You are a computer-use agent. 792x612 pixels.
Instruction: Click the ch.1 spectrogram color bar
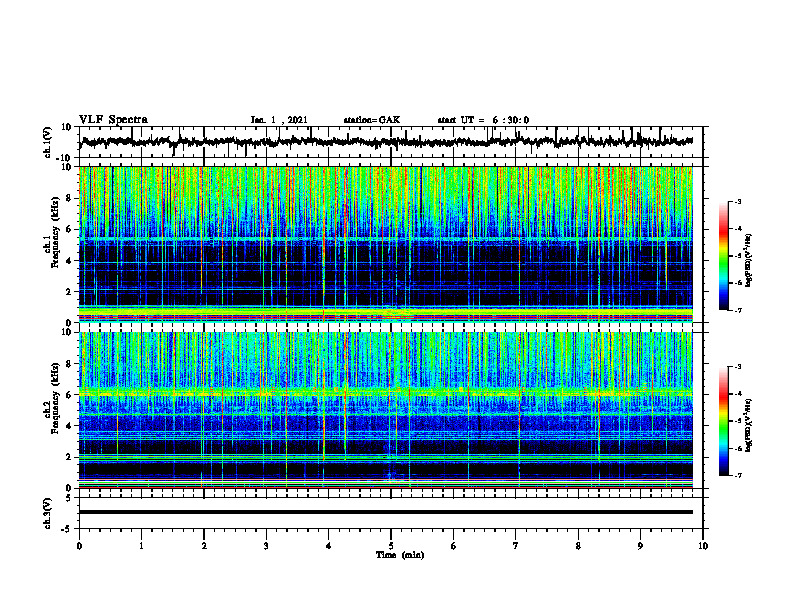pyautogui.click(x=724, y=256)
